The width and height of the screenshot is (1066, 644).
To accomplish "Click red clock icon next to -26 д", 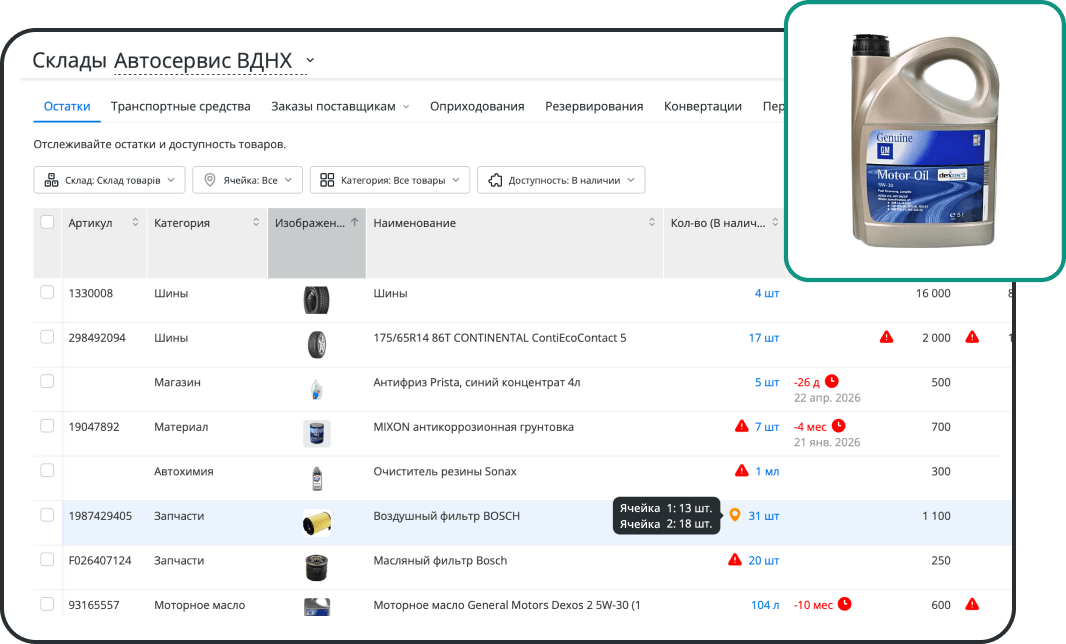I will pyautogui.click(x=831, y=381).
